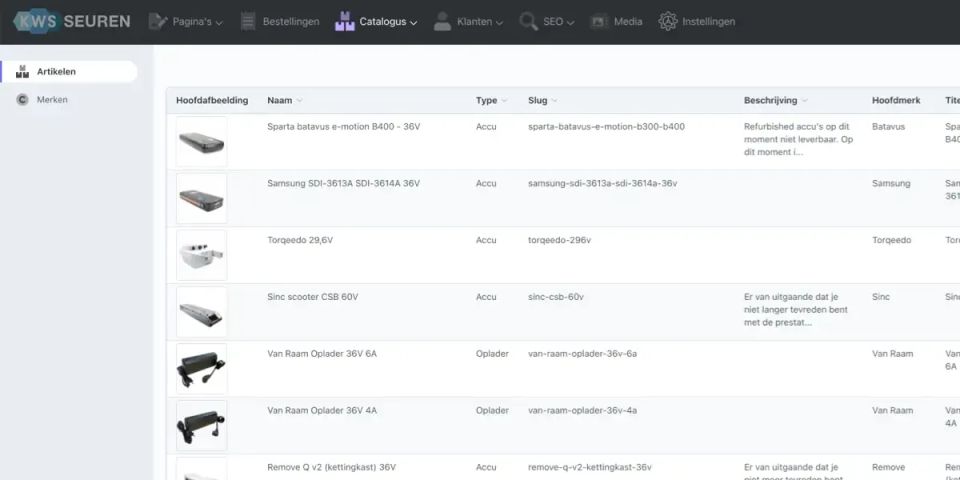The image size is (960, 480).
Task: Click slug 'samsung-sdi-3613a-sdi-3614a-36v'
Action: pos(602,183)
